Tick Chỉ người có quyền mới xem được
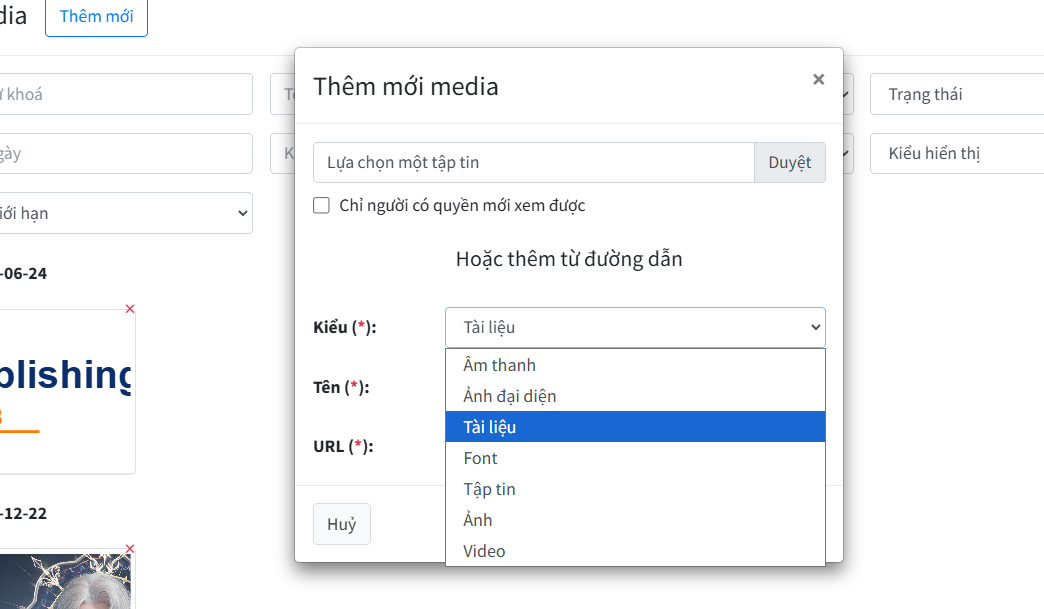Viewport: 1044px width, 609px height. pyautogui.click(x=322, y=205)
